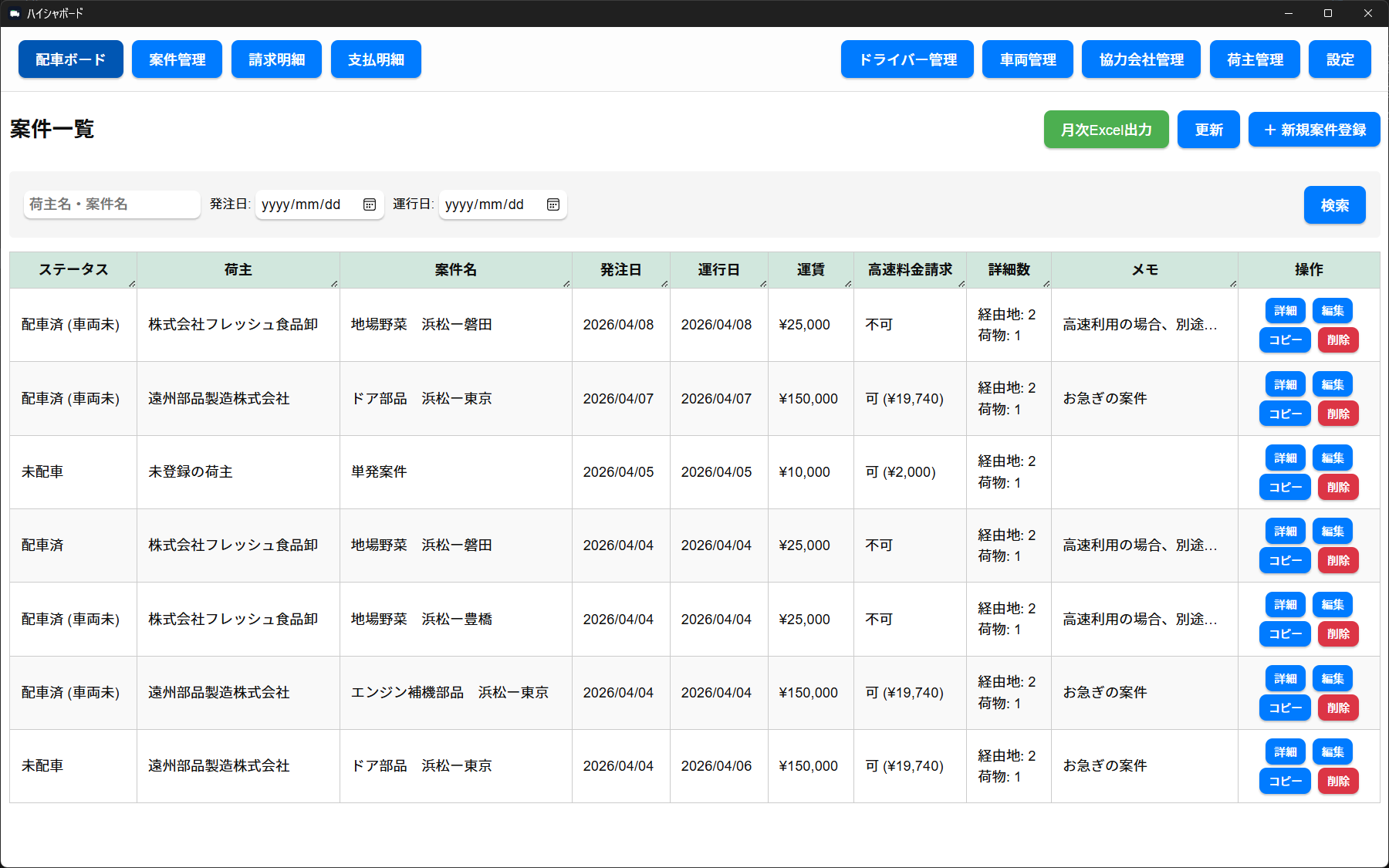
Task: Go to ドライバー管理
Action: (907, 59)
